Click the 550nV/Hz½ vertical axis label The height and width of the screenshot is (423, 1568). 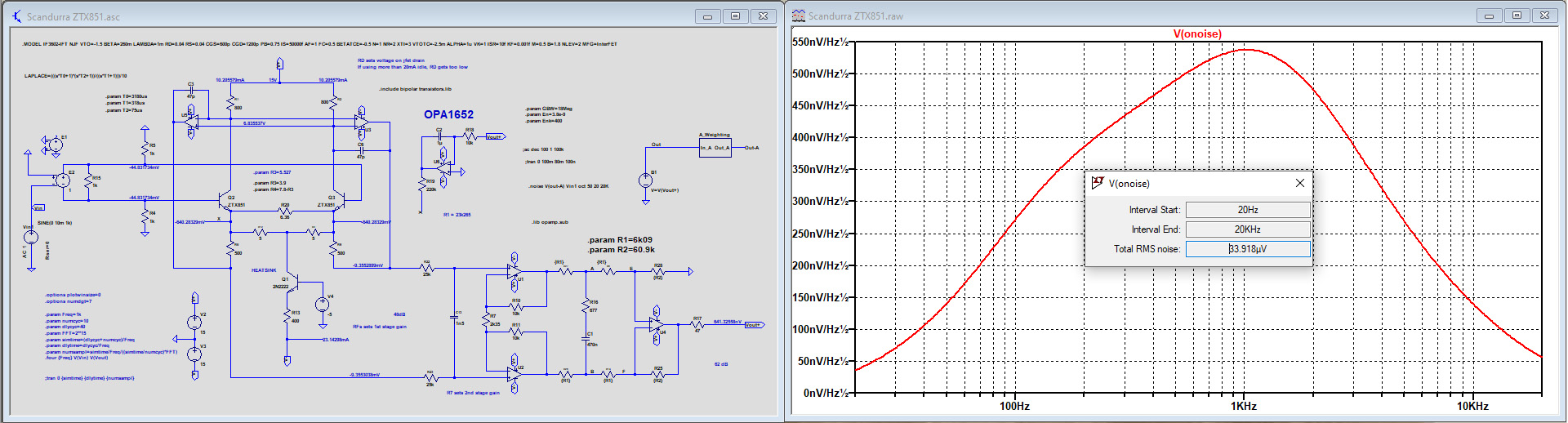pyautogui.click(x=820, y=42)
